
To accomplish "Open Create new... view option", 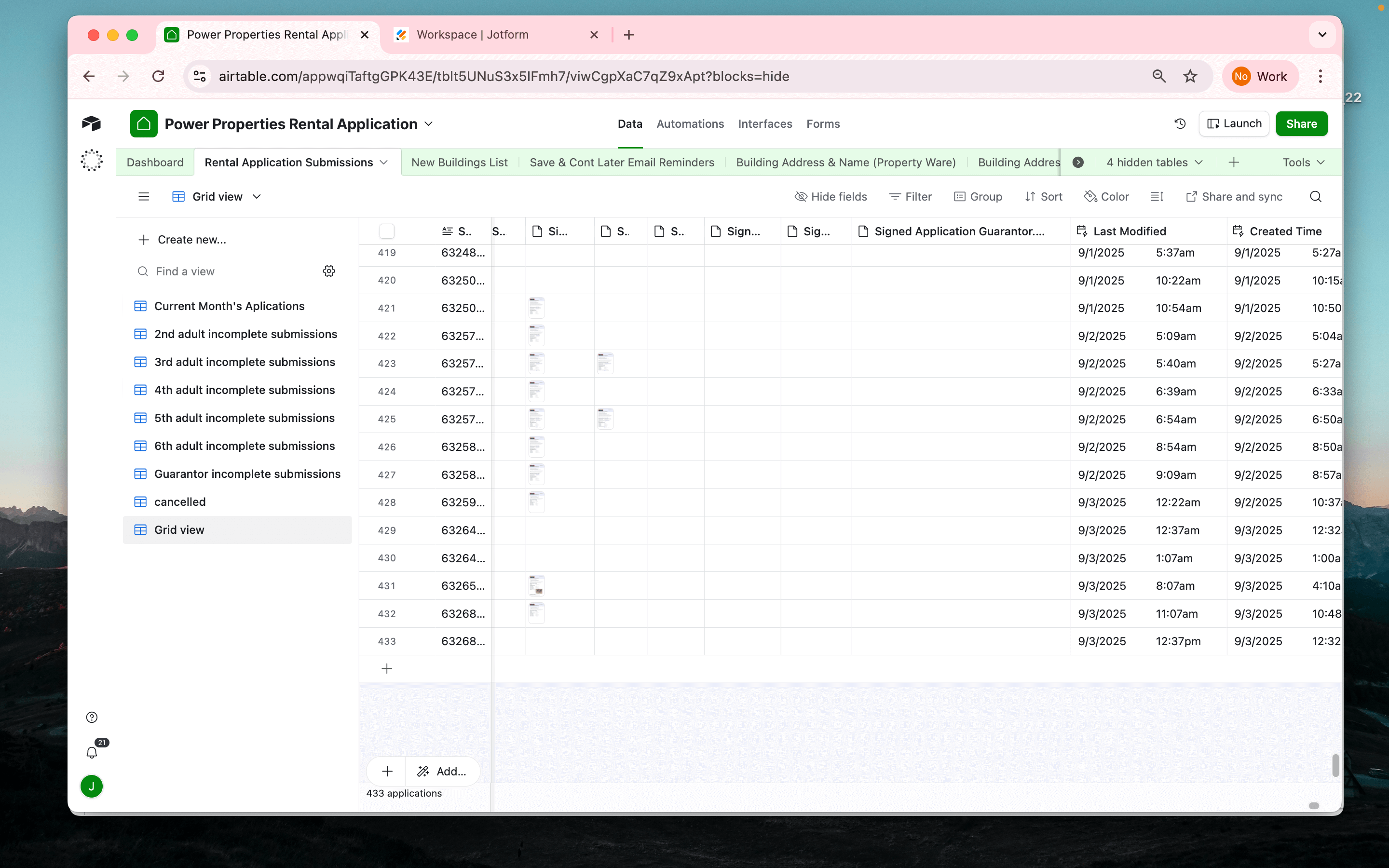I will tap(182, 239).
